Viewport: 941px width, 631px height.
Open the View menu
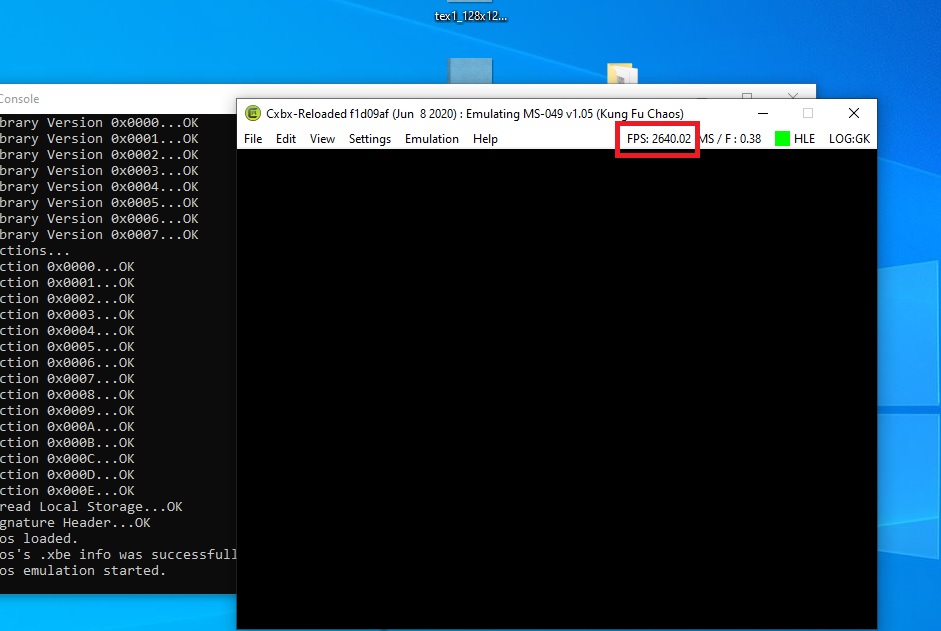coord(322,139)
